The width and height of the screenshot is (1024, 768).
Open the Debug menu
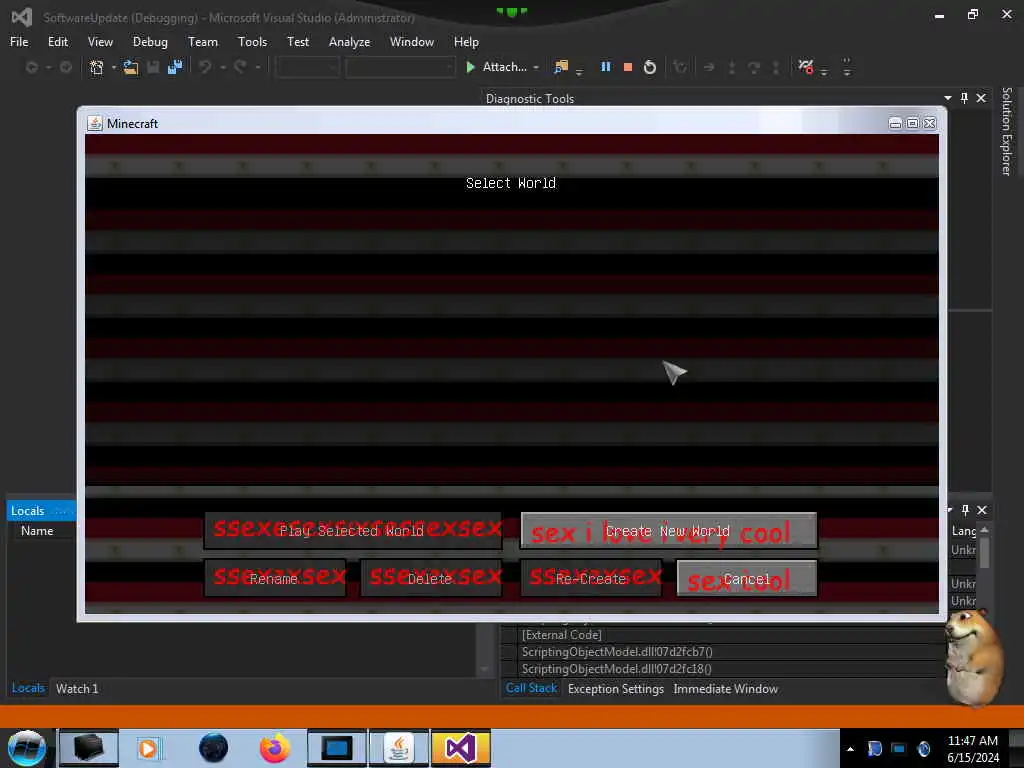pos(150,42)
